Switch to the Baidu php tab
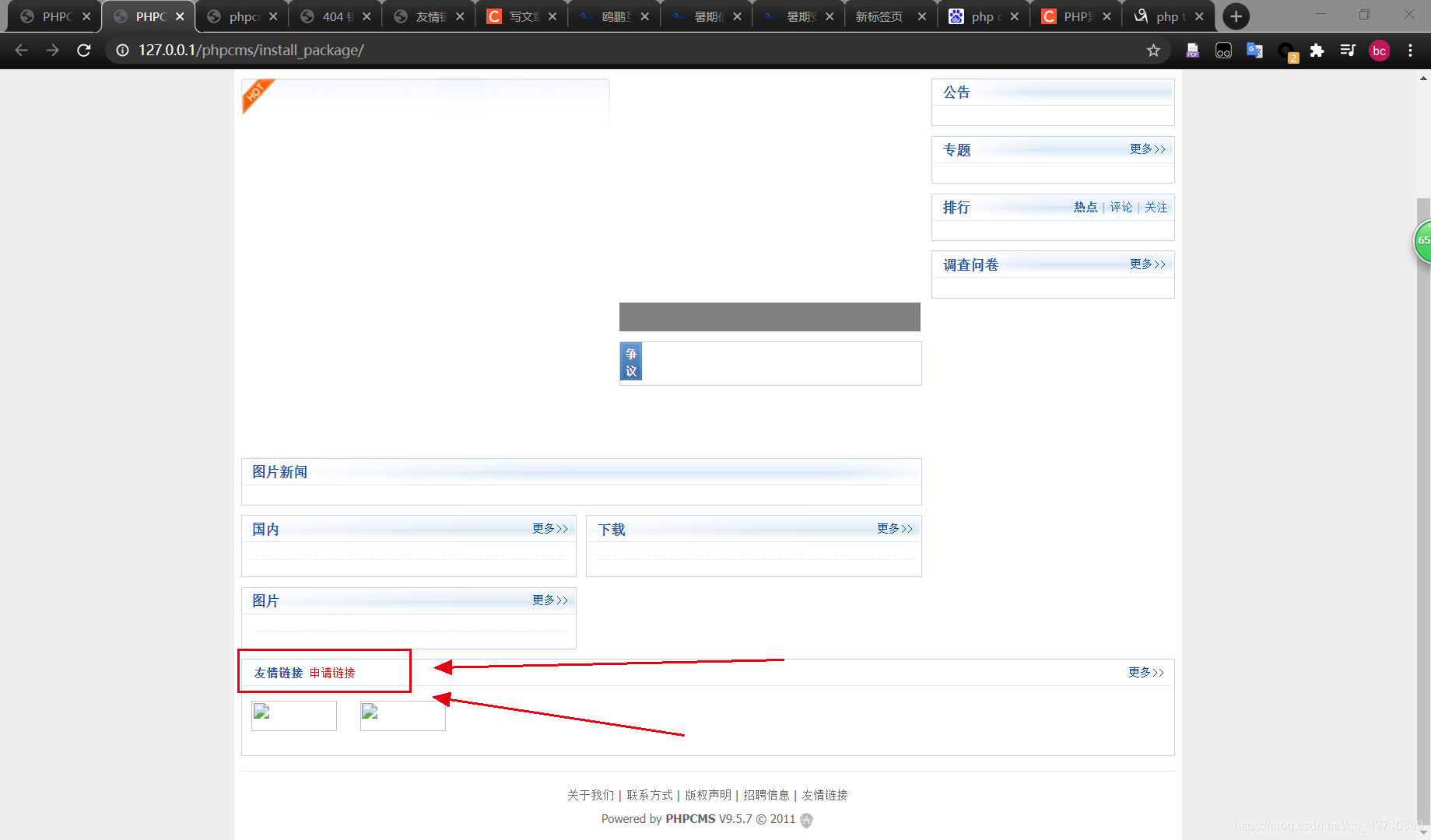Screen dimensions: 1431x840 pos(983,16)
